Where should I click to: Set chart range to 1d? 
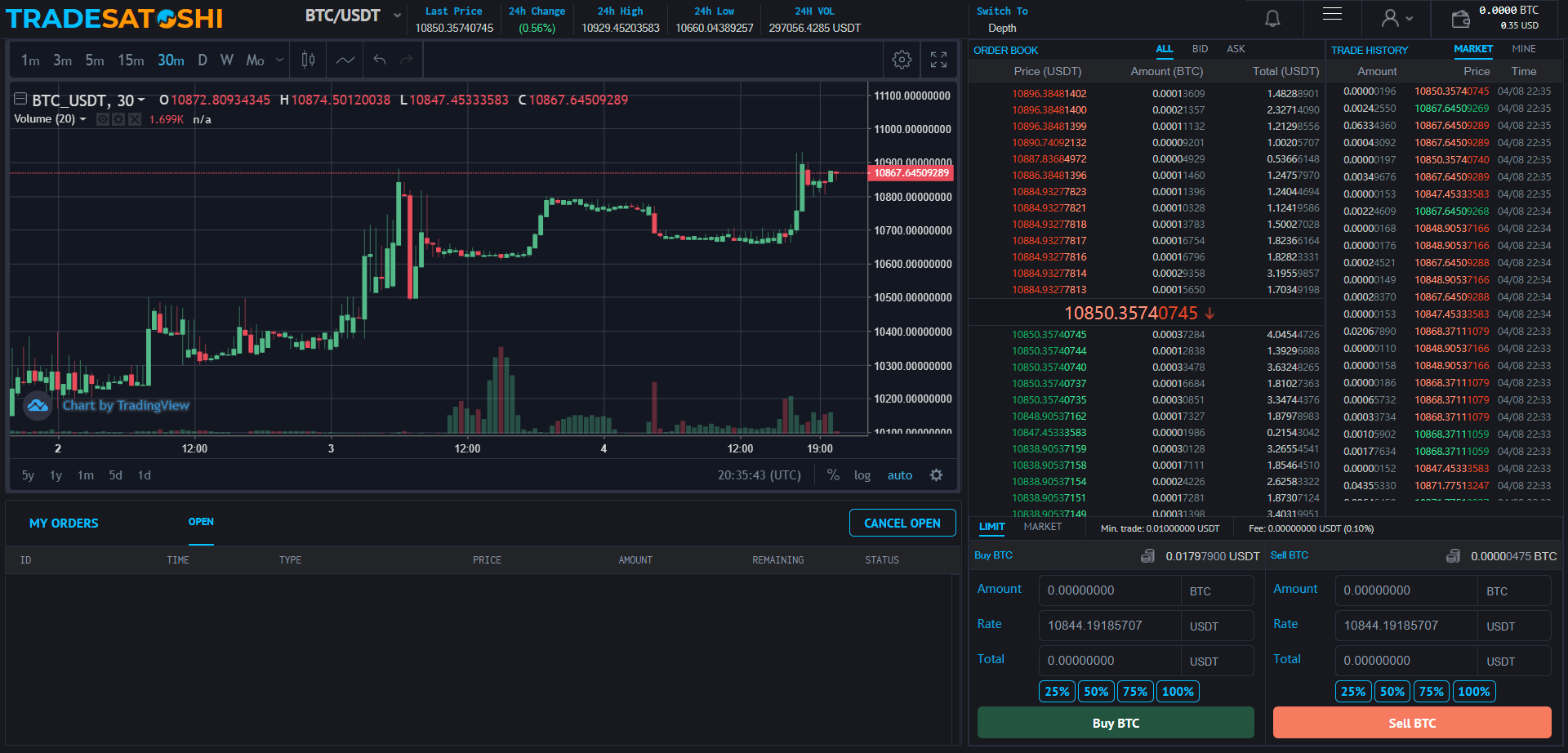[145, 475]
